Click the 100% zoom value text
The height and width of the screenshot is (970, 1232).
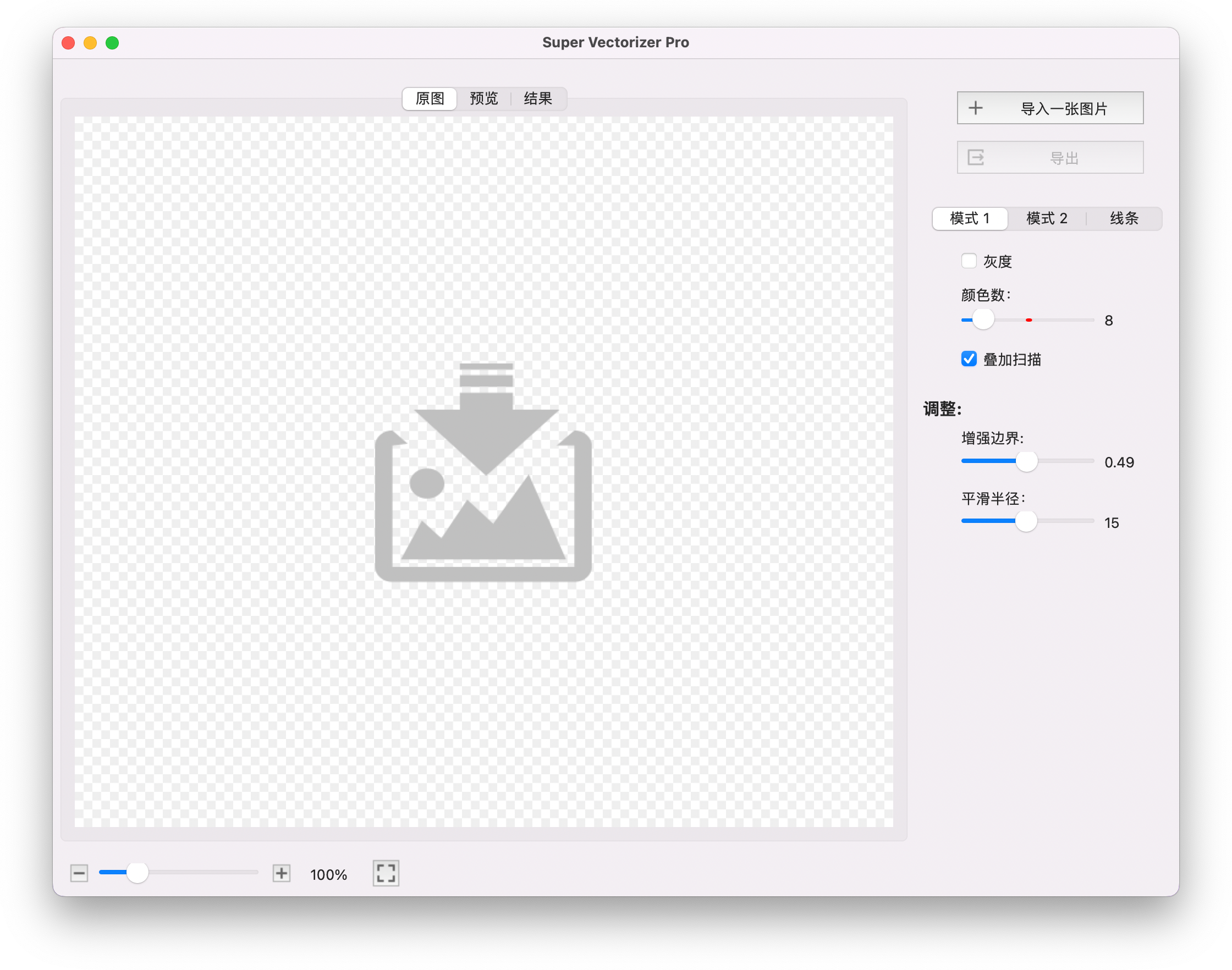(329, 874)
